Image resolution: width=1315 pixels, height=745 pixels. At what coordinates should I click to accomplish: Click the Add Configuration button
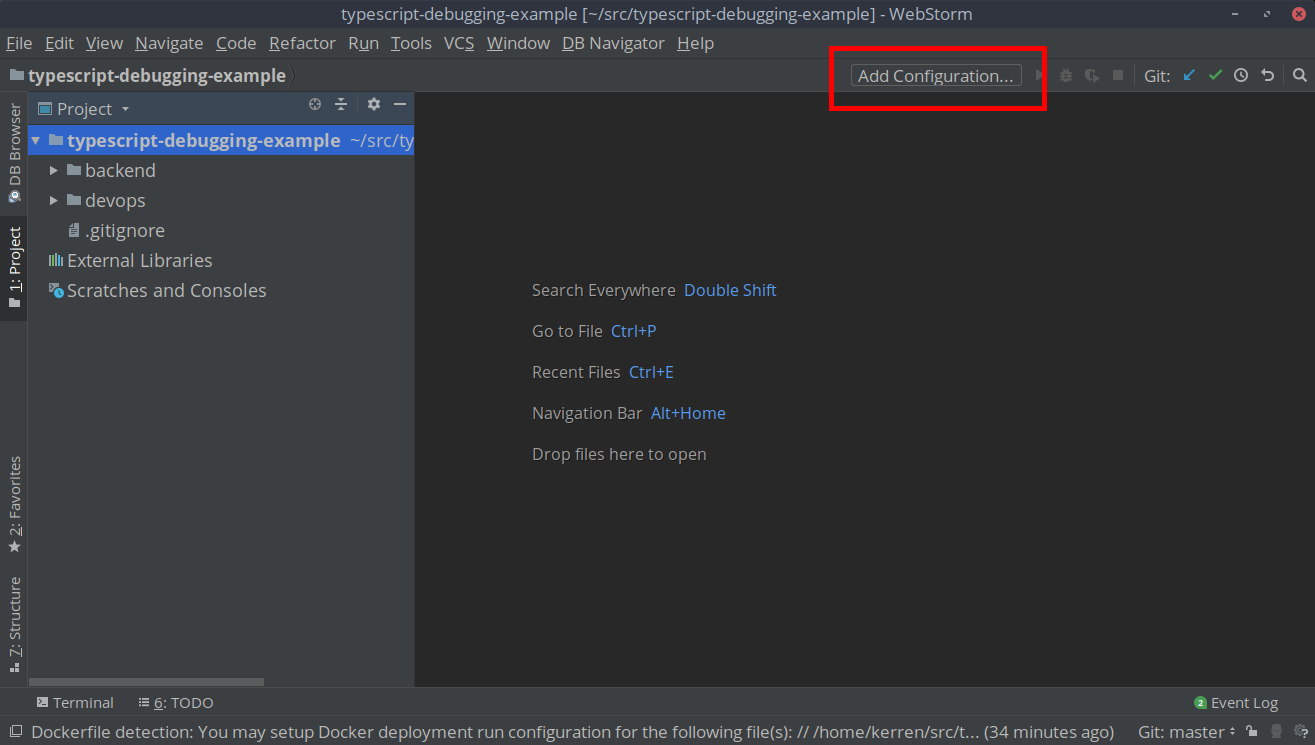[x=936, y=76]
